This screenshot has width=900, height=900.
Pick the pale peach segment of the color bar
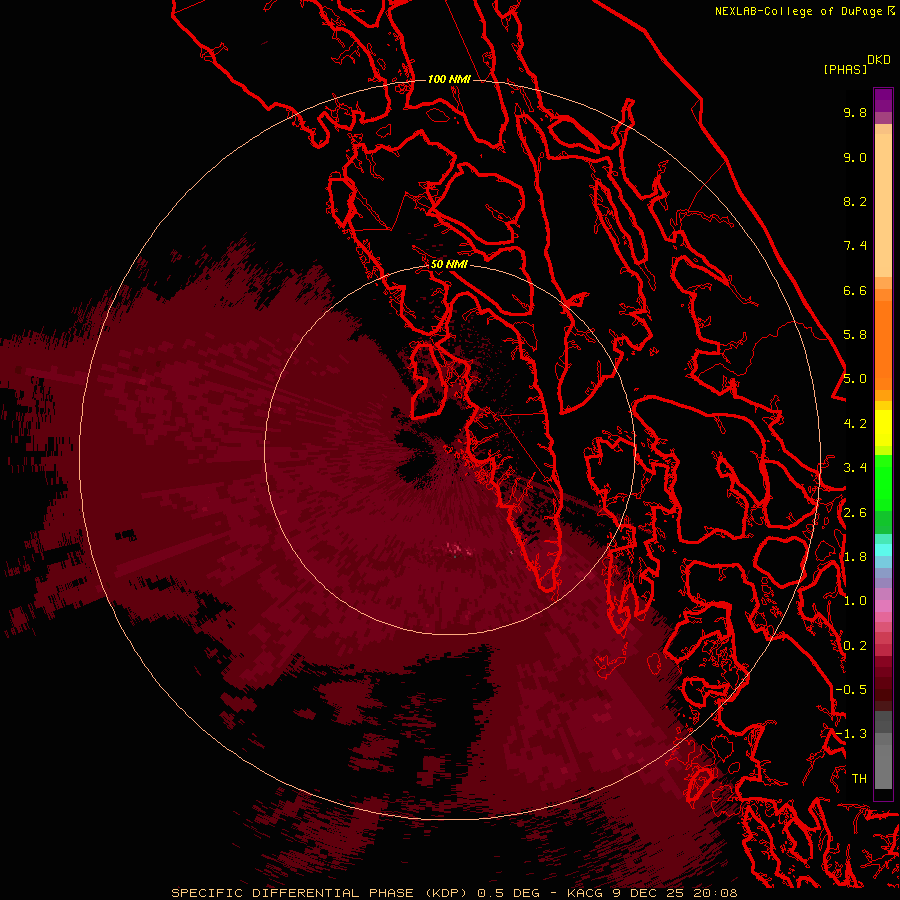(x=883, y=205)
